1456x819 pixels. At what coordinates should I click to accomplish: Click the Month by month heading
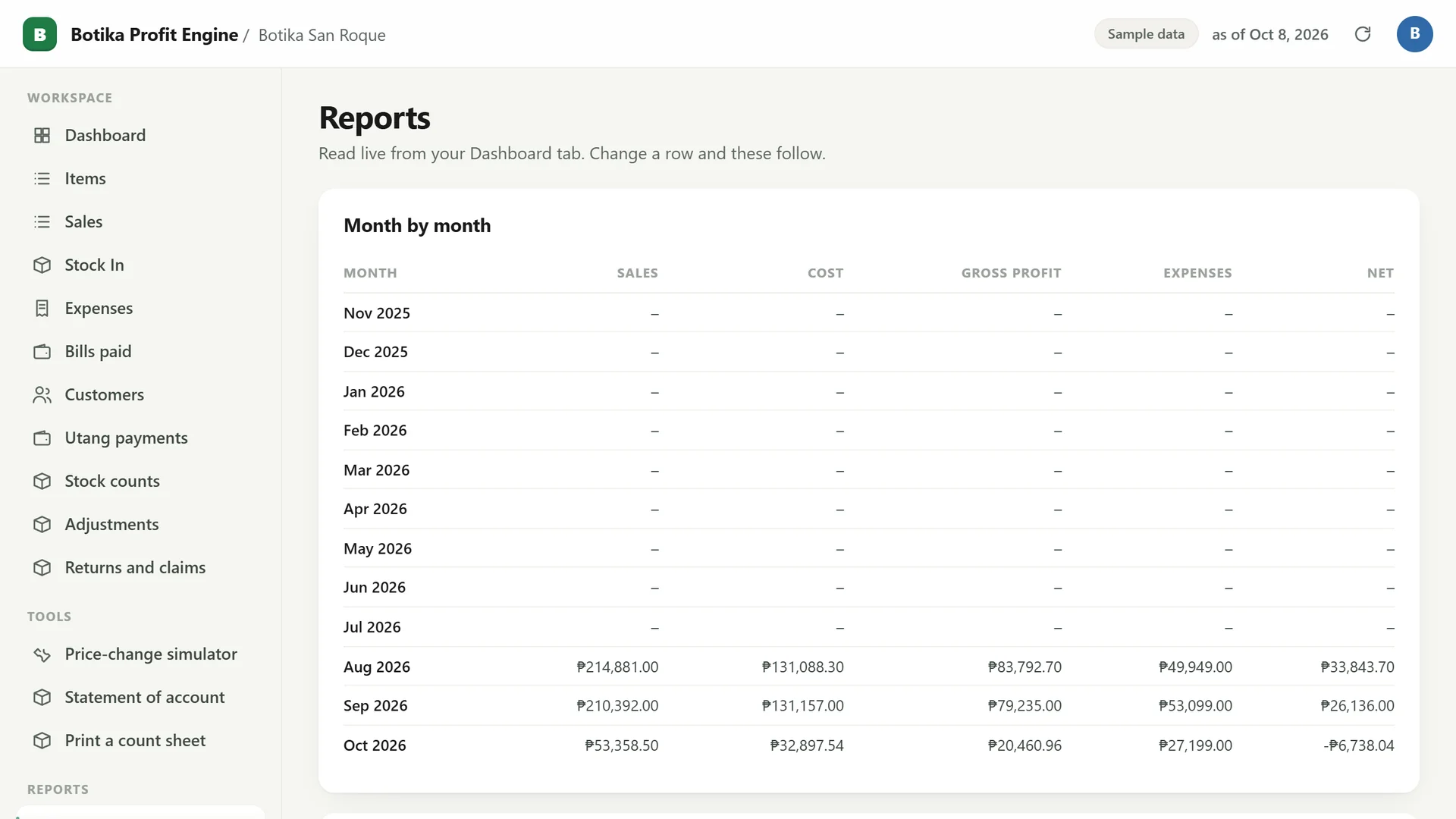(417, 225)
